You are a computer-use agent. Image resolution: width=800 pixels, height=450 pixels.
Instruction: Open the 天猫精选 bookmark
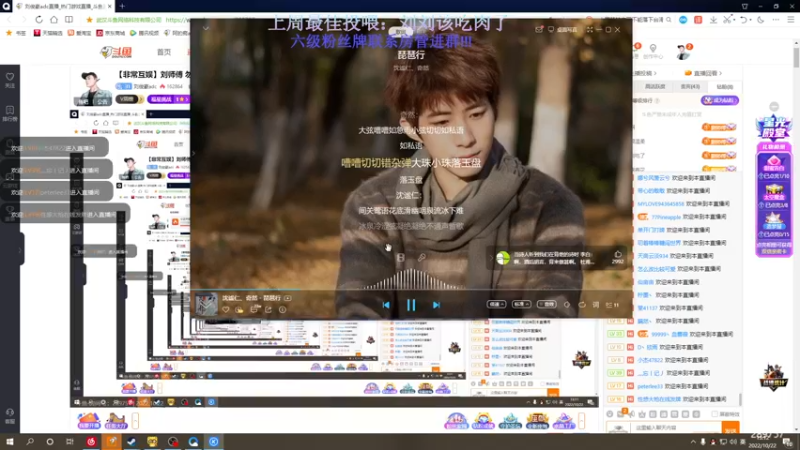(x=47, y=33)
